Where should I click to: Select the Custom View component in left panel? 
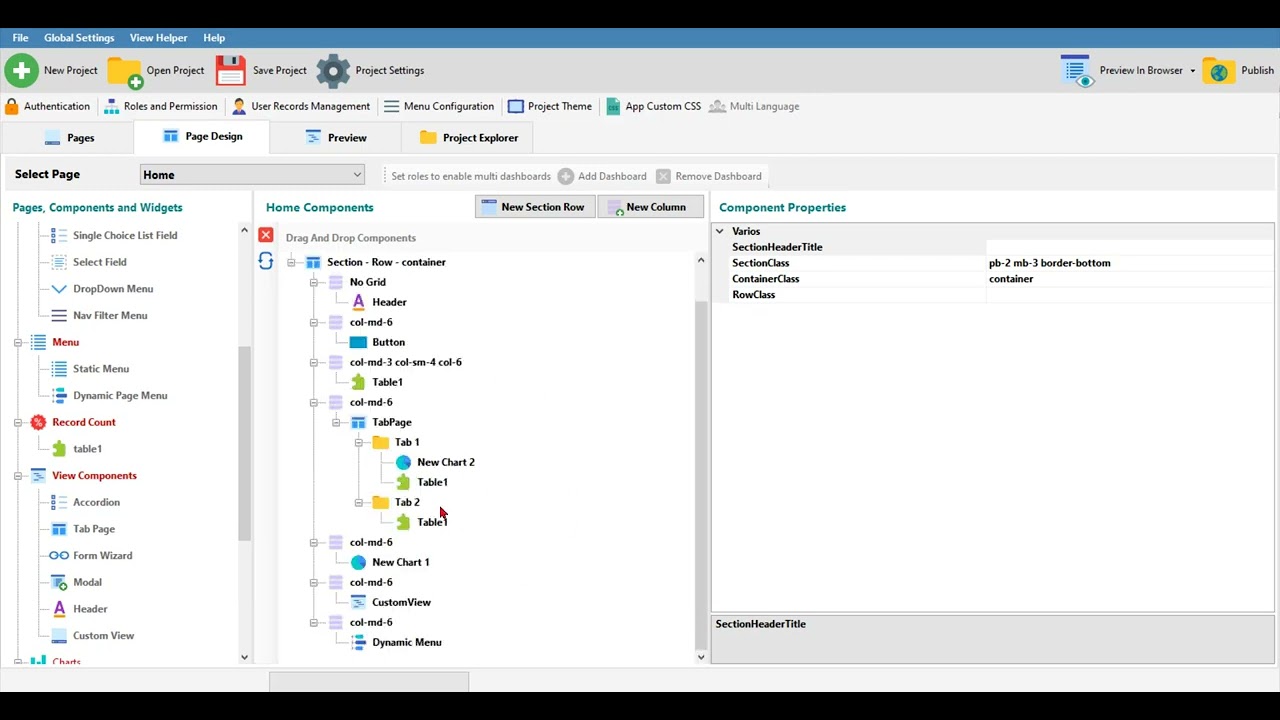tap(103, 635)
